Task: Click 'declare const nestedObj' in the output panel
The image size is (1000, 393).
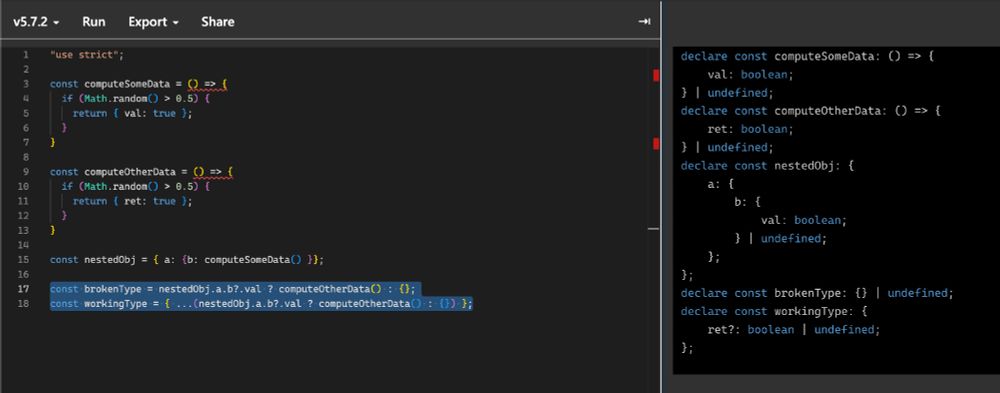Action: click(762, 165)
